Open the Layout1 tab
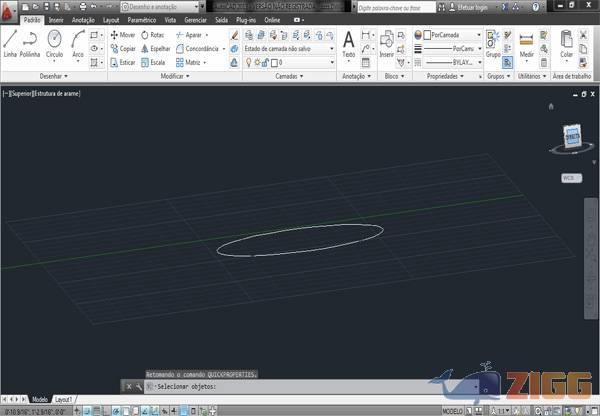Image resolution: width=600 pixels, height=416 pixels. 65,398
